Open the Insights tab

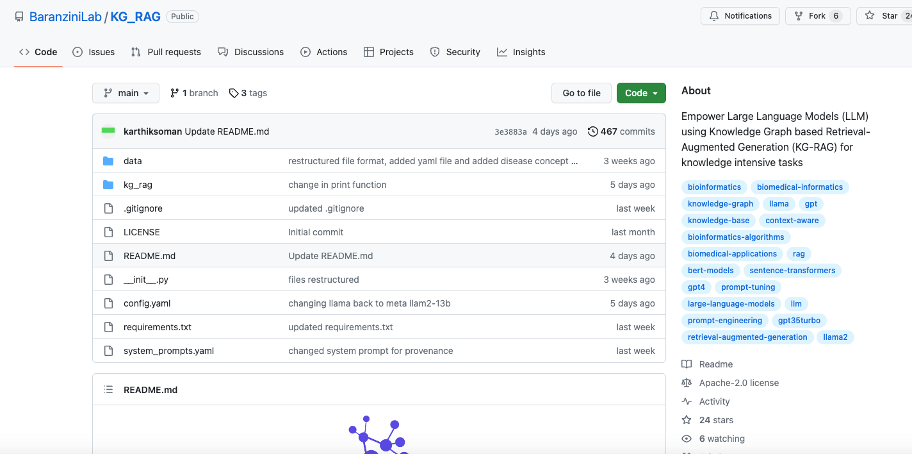(x=521, y=52)
